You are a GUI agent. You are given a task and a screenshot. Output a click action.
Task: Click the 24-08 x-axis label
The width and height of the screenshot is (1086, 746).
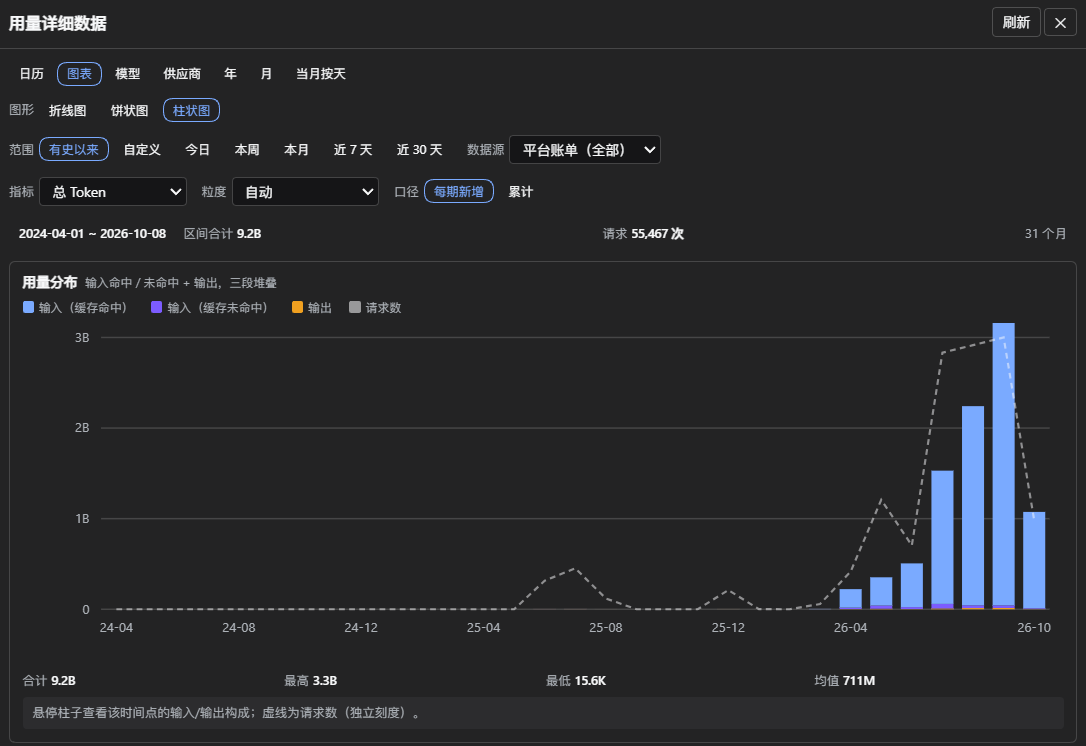pyautogui.click(x=238, y=628)
